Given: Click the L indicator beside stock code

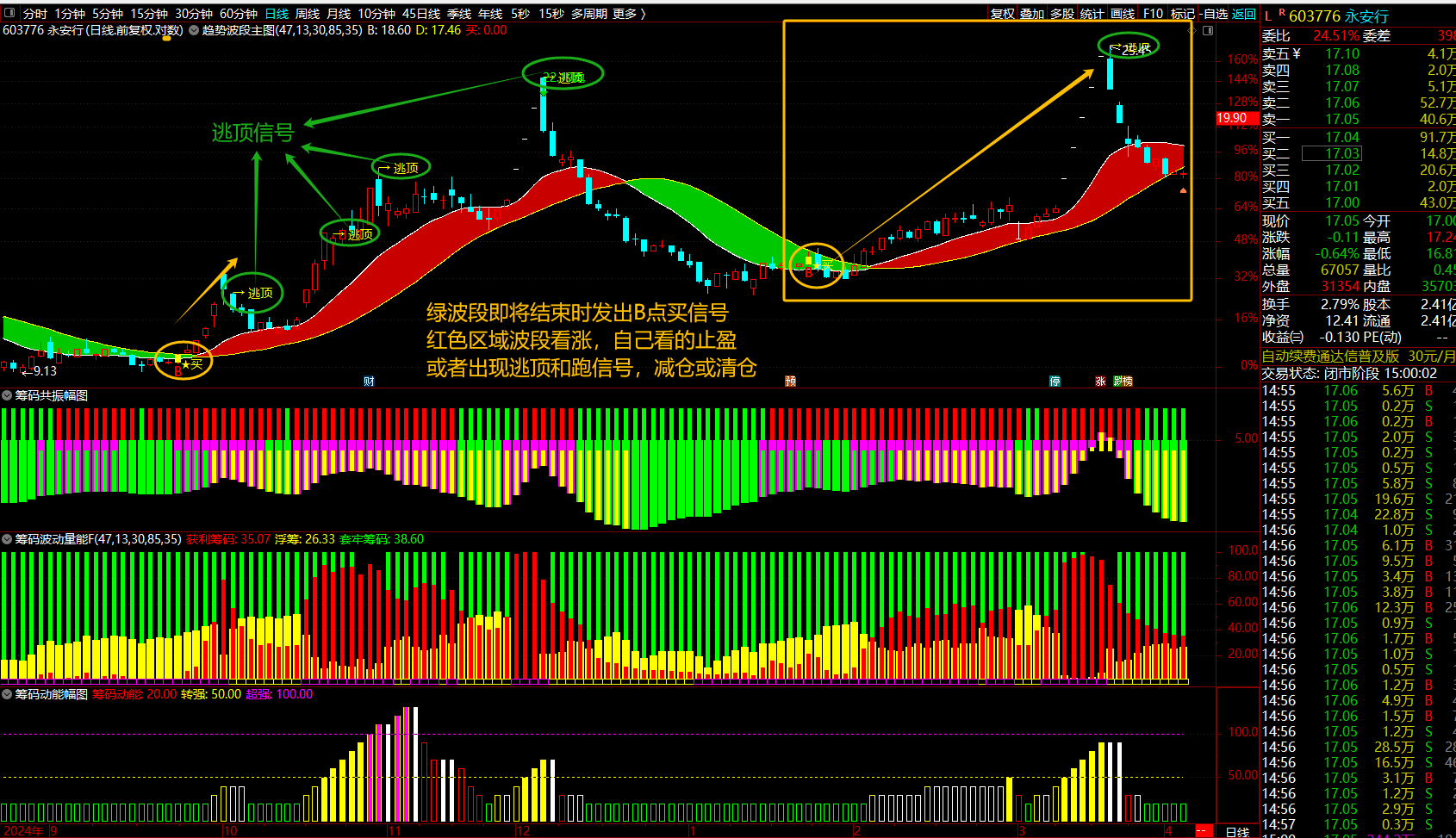Looking at the screenshot, I should [1268, 16].
